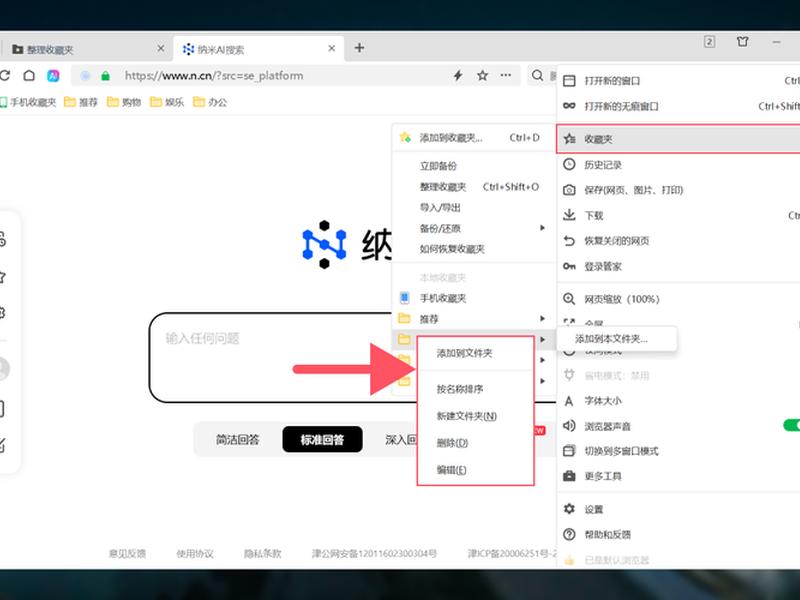Open the 意见反馈 footer link
Viewport: 800px width, 600px height.
tap(128, 554)
